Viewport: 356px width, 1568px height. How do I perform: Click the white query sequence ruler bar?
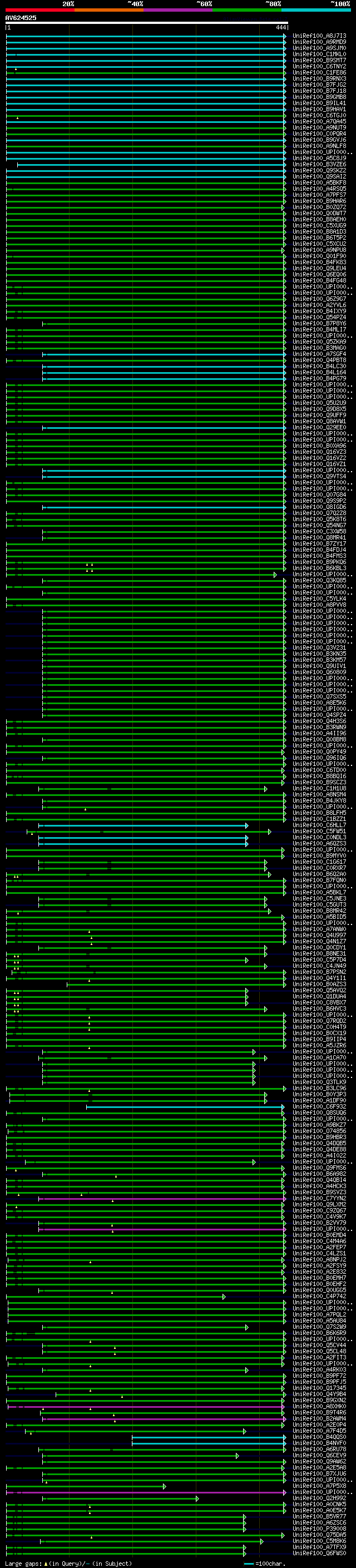click(x=147, y=23)
